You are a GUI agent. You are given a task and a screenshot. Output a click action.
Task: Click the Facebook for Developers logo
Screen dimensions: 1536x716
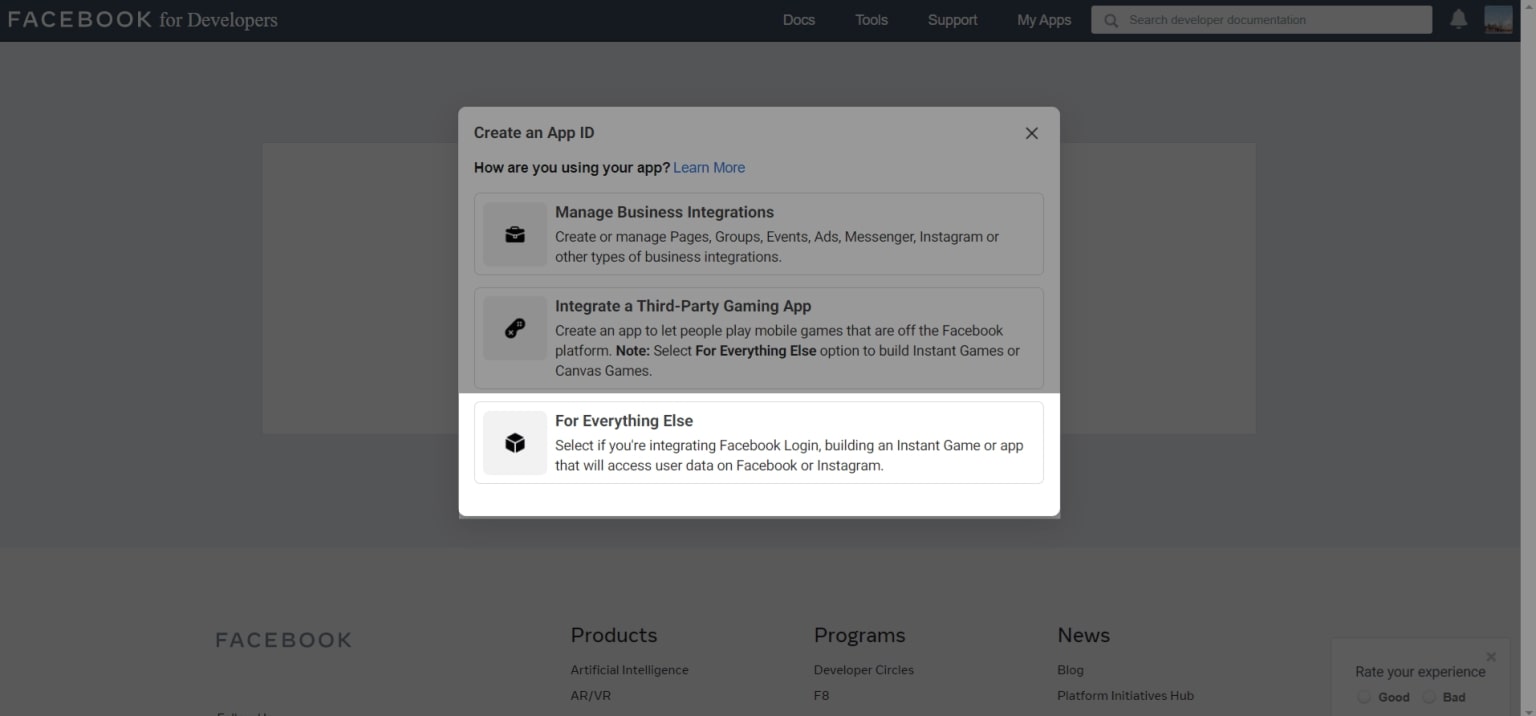coord(142,20)
